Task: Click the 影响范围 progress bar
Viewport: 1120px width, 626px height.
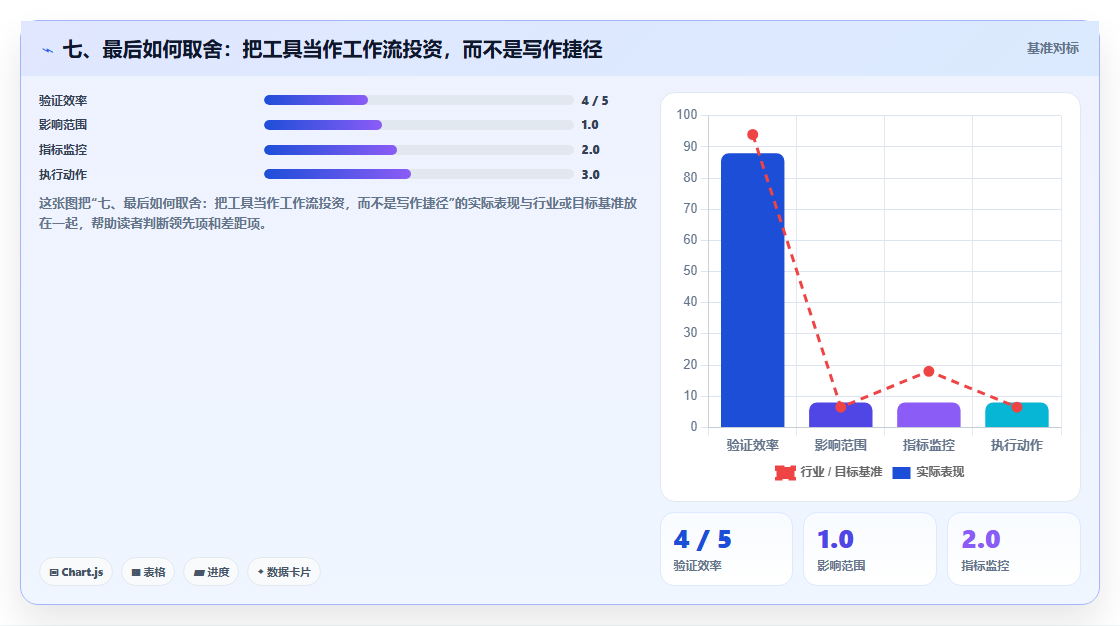Action: tap(419, 125)
